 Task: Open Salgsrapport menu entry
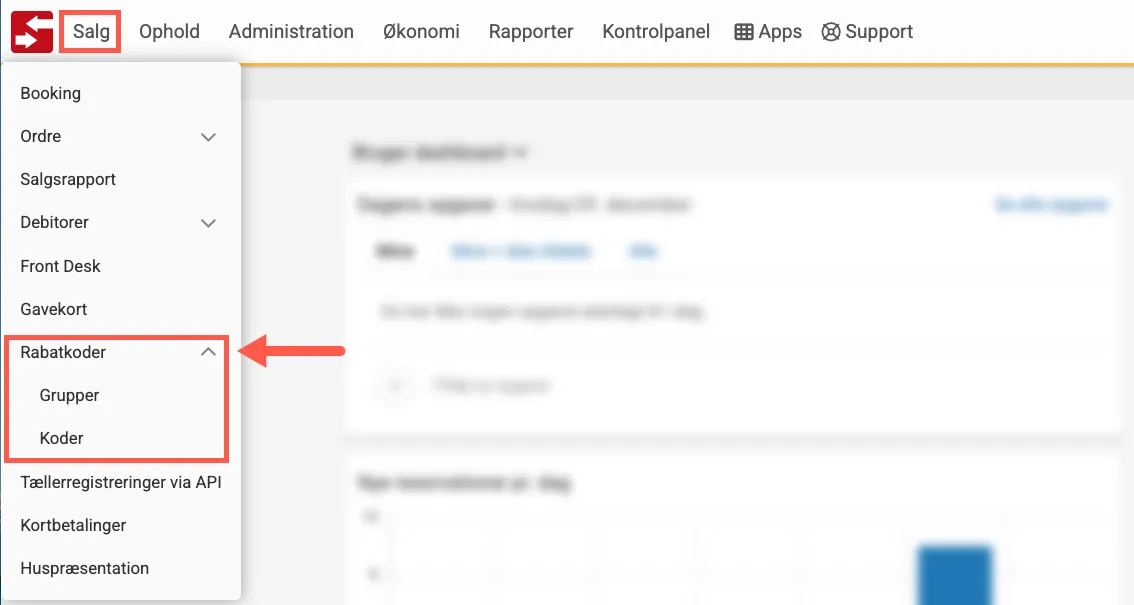(x=68, y=180)
